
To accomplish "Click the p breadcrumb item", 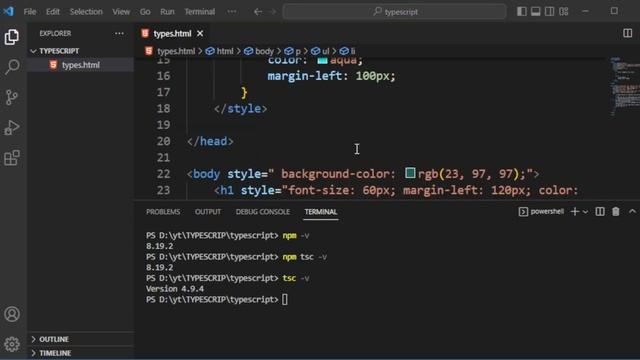I will click(298, 51).
